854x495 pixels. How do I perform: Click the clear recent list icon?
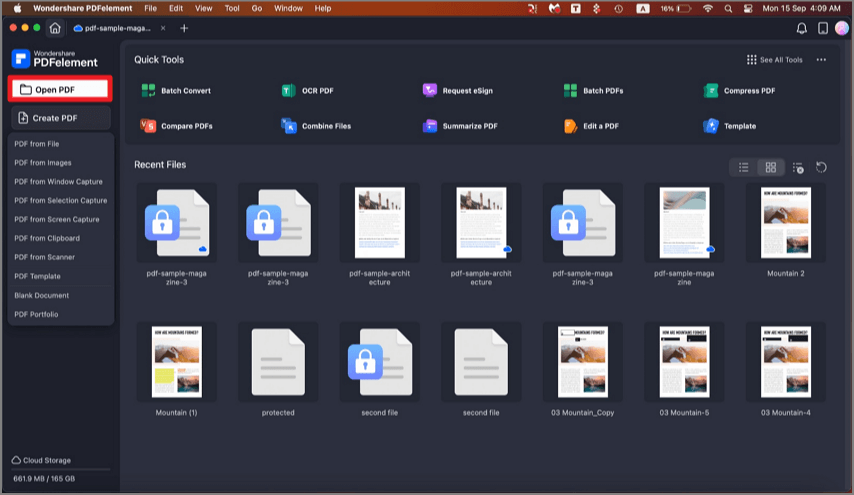[x=798, y=168]
